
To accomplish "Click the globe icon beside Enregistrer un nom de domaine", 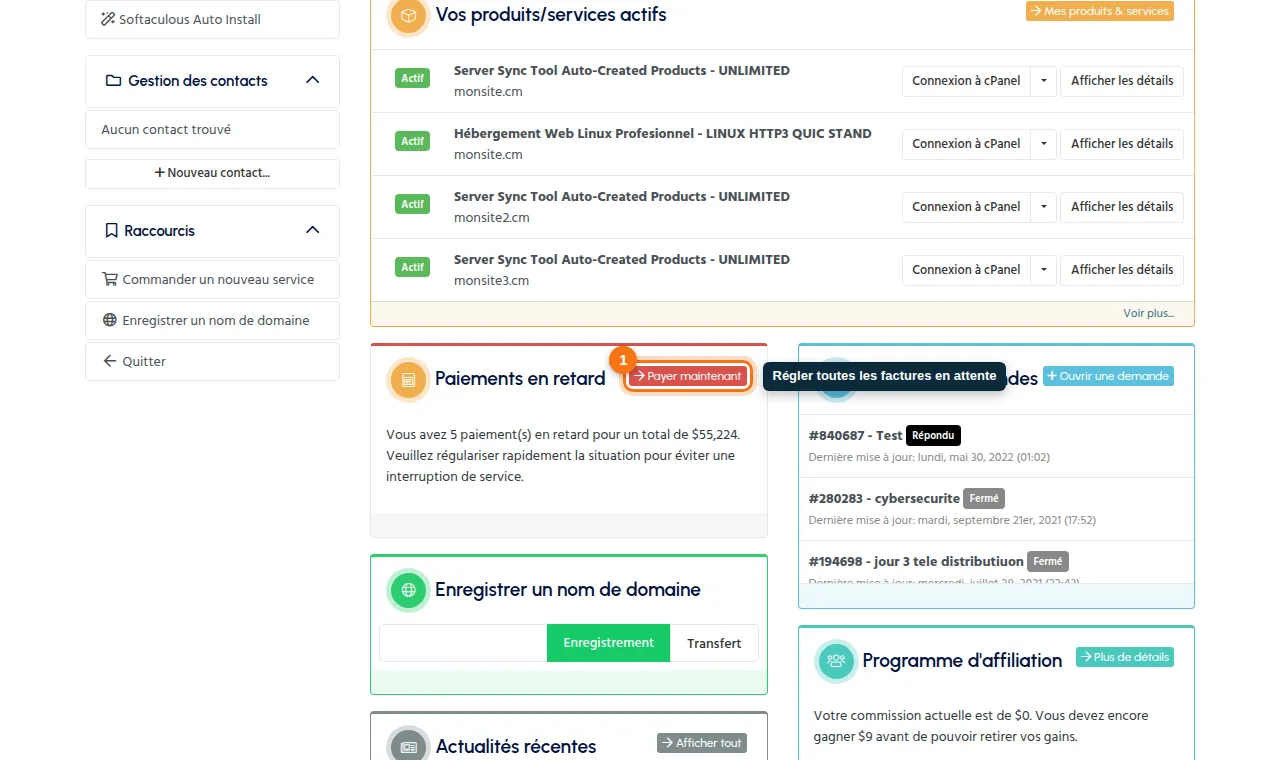I will coord(110,321).
